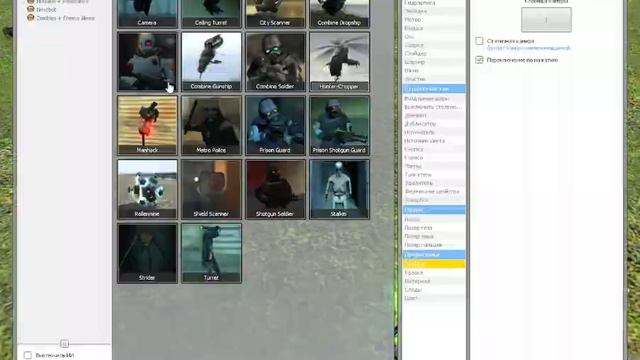Select the Позер глаз tool
This screenshot has width=640, height=360.
[x=433, y=228]
